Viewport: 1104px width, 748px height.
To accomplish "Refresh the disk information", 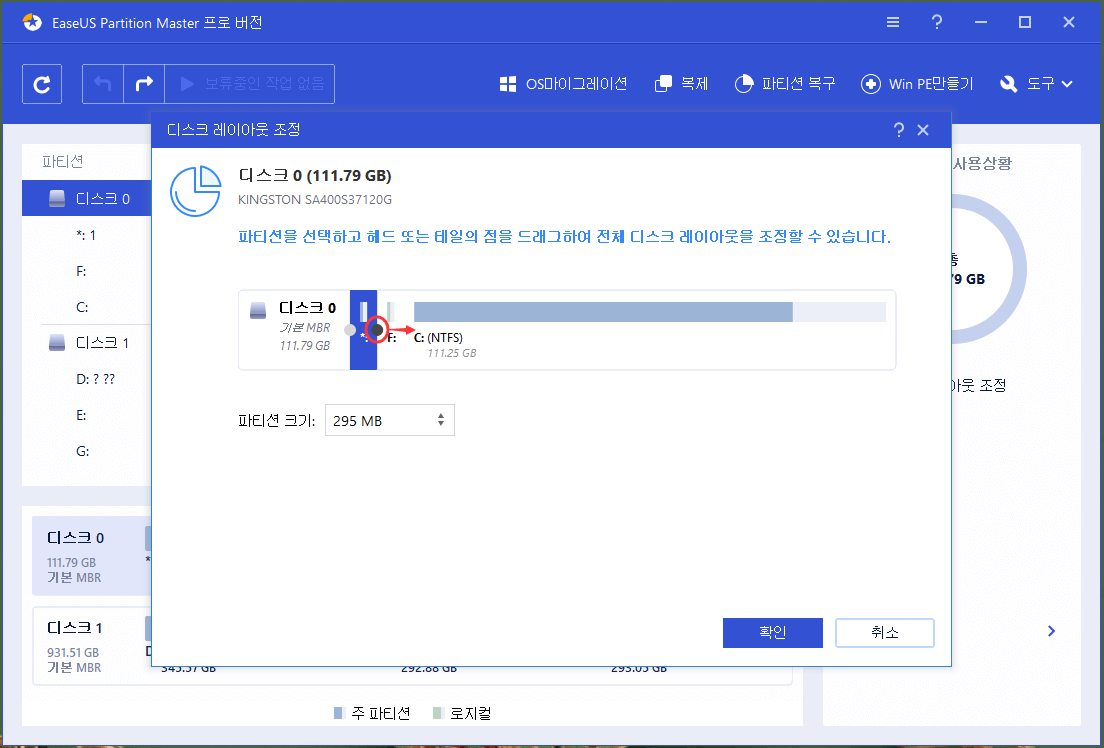I will (x=41, y=83).
